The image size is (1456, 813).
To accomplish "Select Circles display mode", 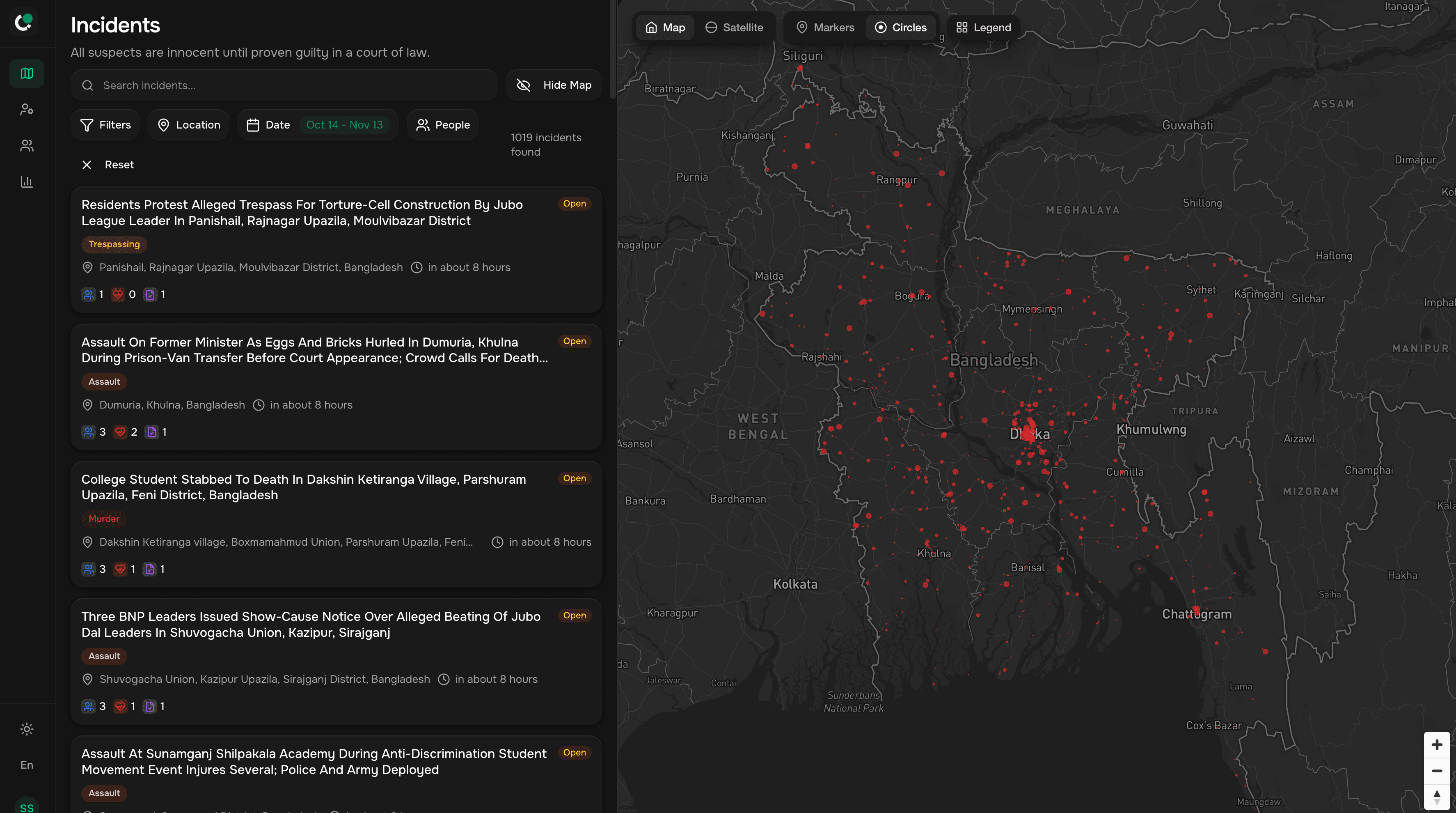I will (900, 27).
